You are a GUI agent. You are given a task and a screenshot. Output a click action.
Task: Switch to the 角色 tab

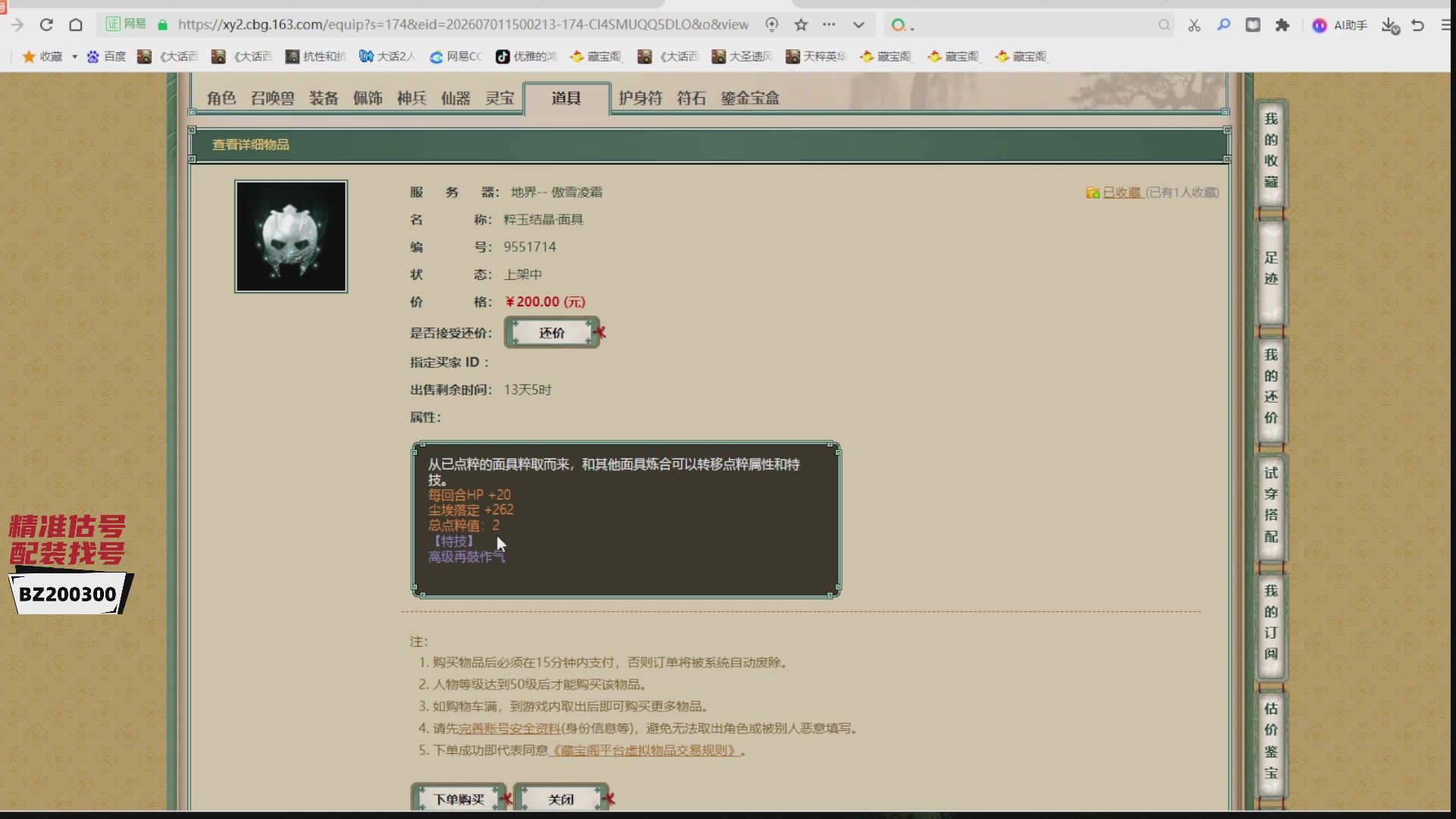tap(221, 98)
